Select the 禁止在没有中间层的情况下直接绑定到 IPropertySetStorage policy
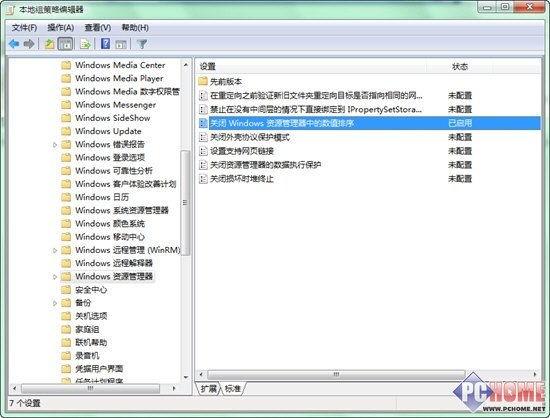This screenshot has width=550, height=418. [316, 109]
